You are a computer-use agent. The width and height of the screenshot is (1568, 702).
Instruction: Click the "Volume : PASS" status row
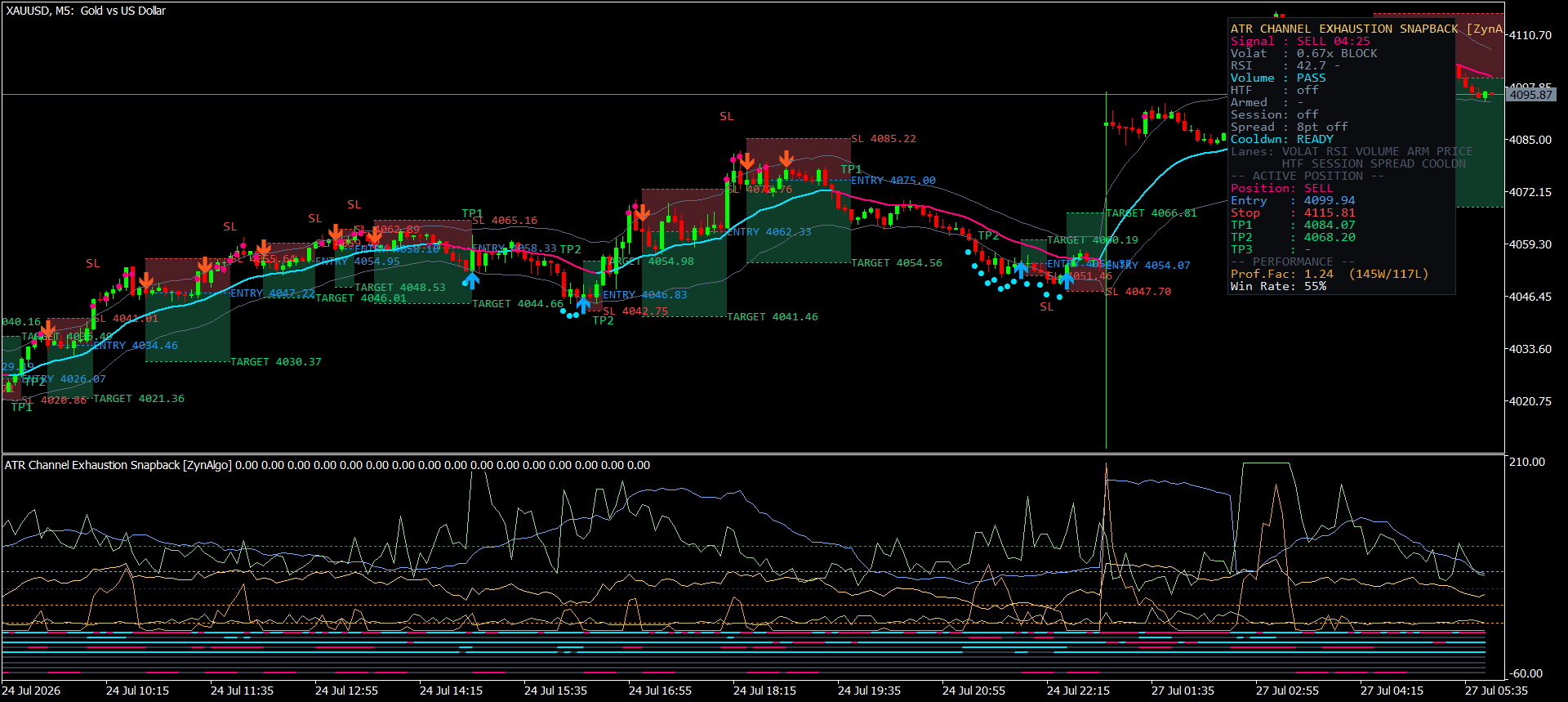(x=1278, y=78)
